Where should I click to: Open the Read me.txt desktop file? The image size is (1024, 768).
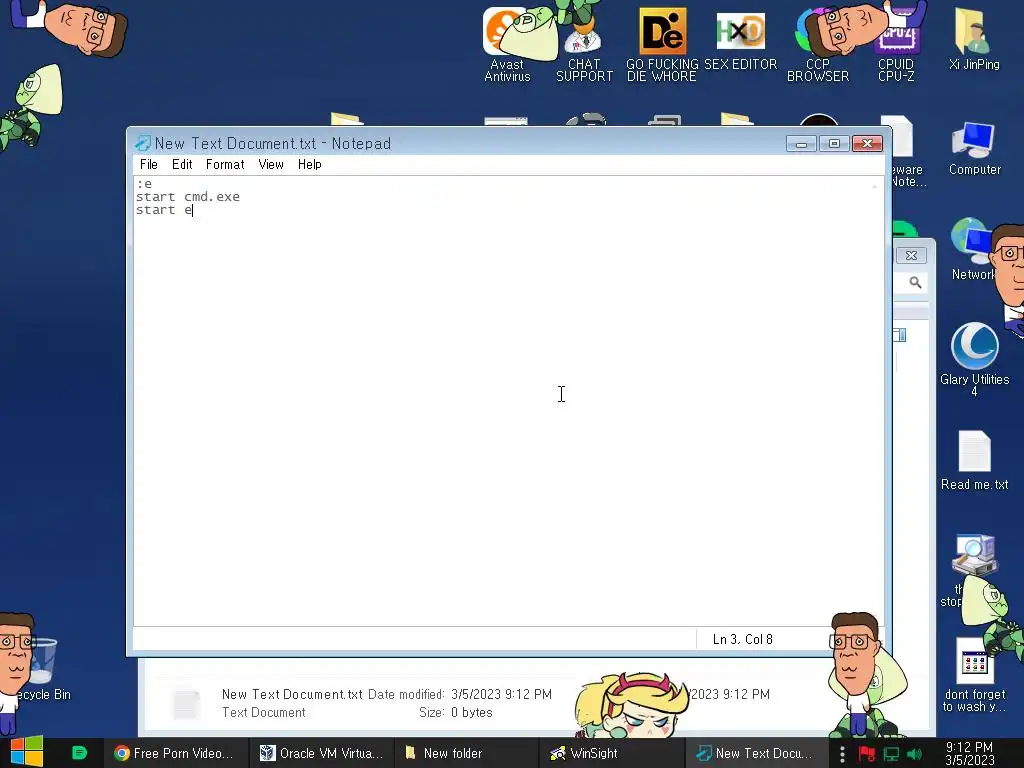974,460
